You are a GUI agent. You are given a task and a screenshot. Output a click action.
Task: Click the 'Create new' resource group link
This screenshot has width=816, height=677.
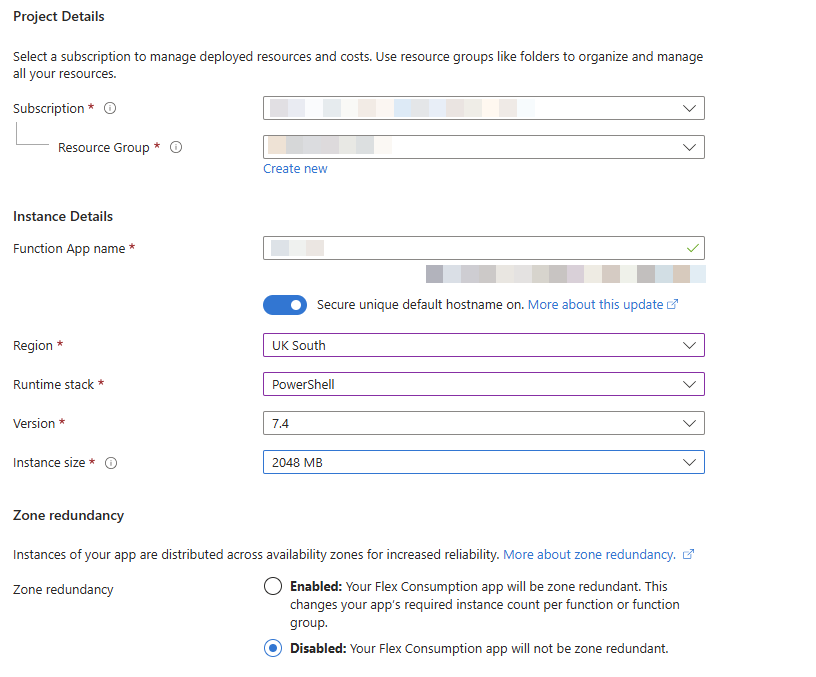click(x=295, y=169)
